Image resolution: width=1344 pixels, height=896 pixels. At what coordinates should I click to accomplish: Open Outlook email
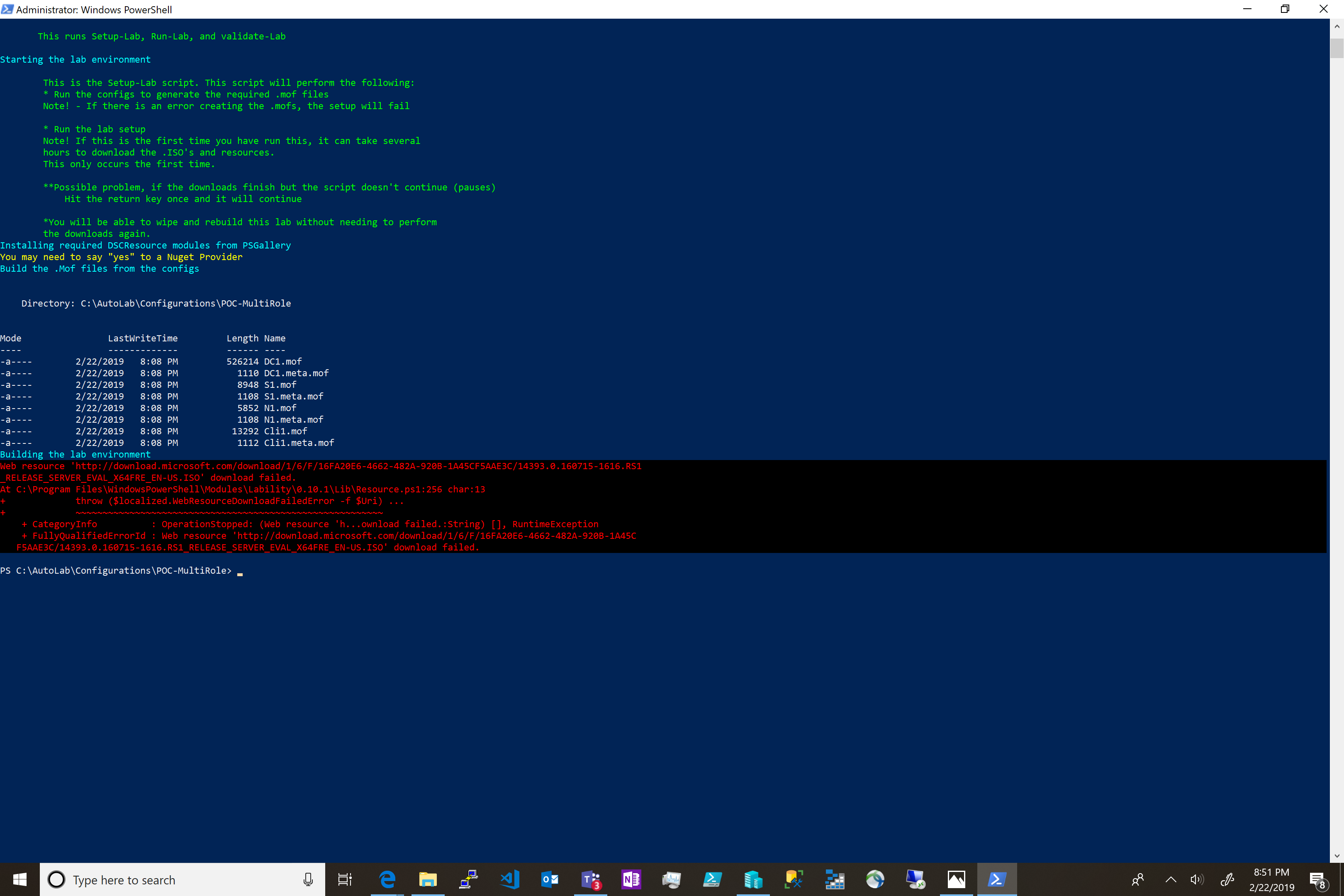pos(549,880)
